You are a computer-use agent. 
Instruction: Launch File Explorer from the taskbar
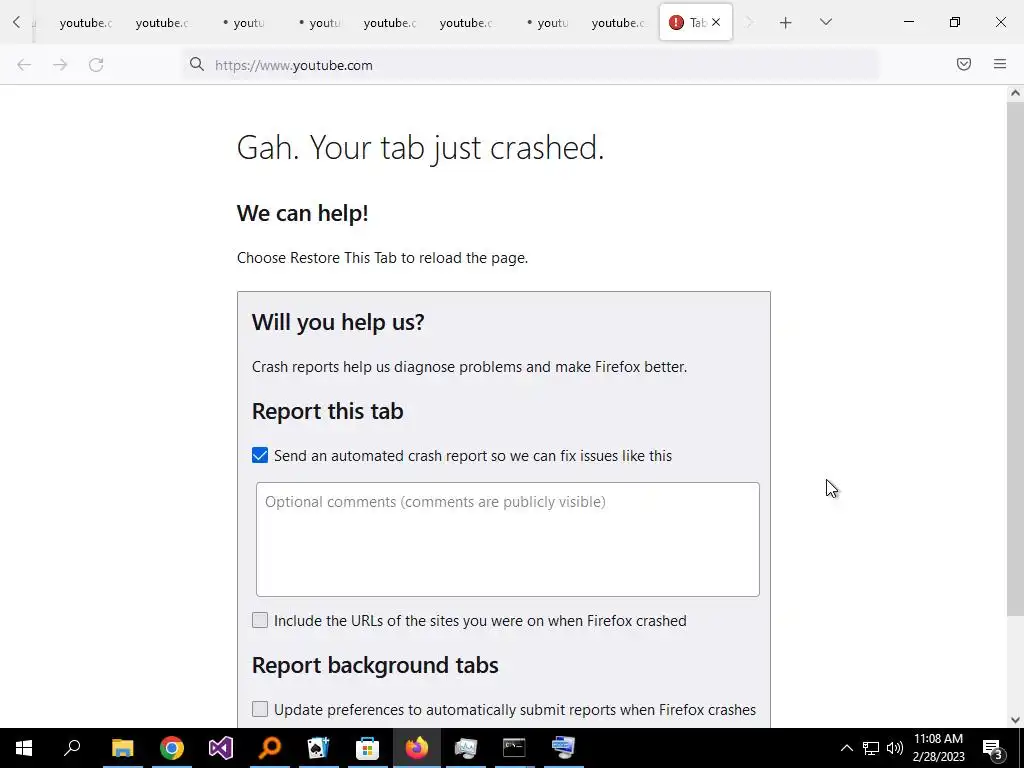coord(122,748)
